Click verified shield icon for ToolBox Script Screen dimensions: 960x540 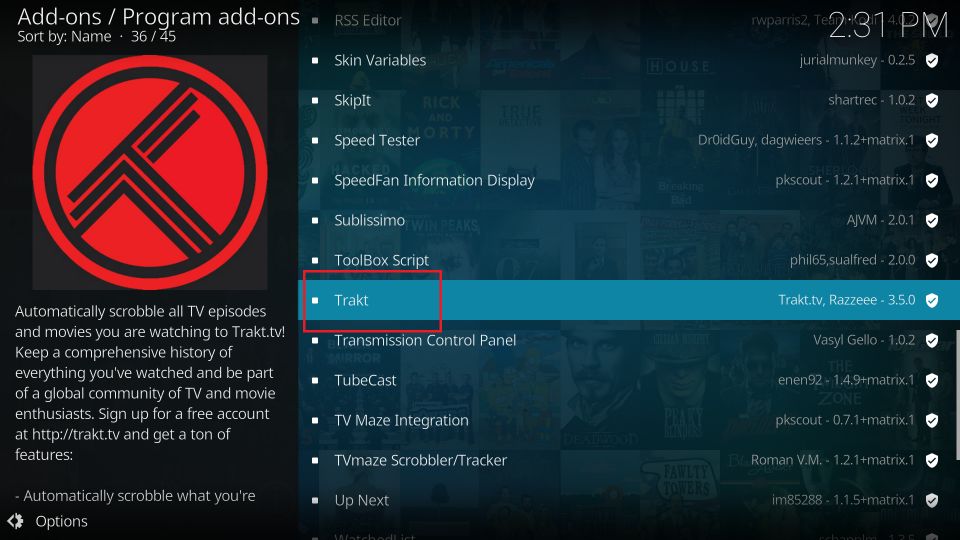point(932,261)
